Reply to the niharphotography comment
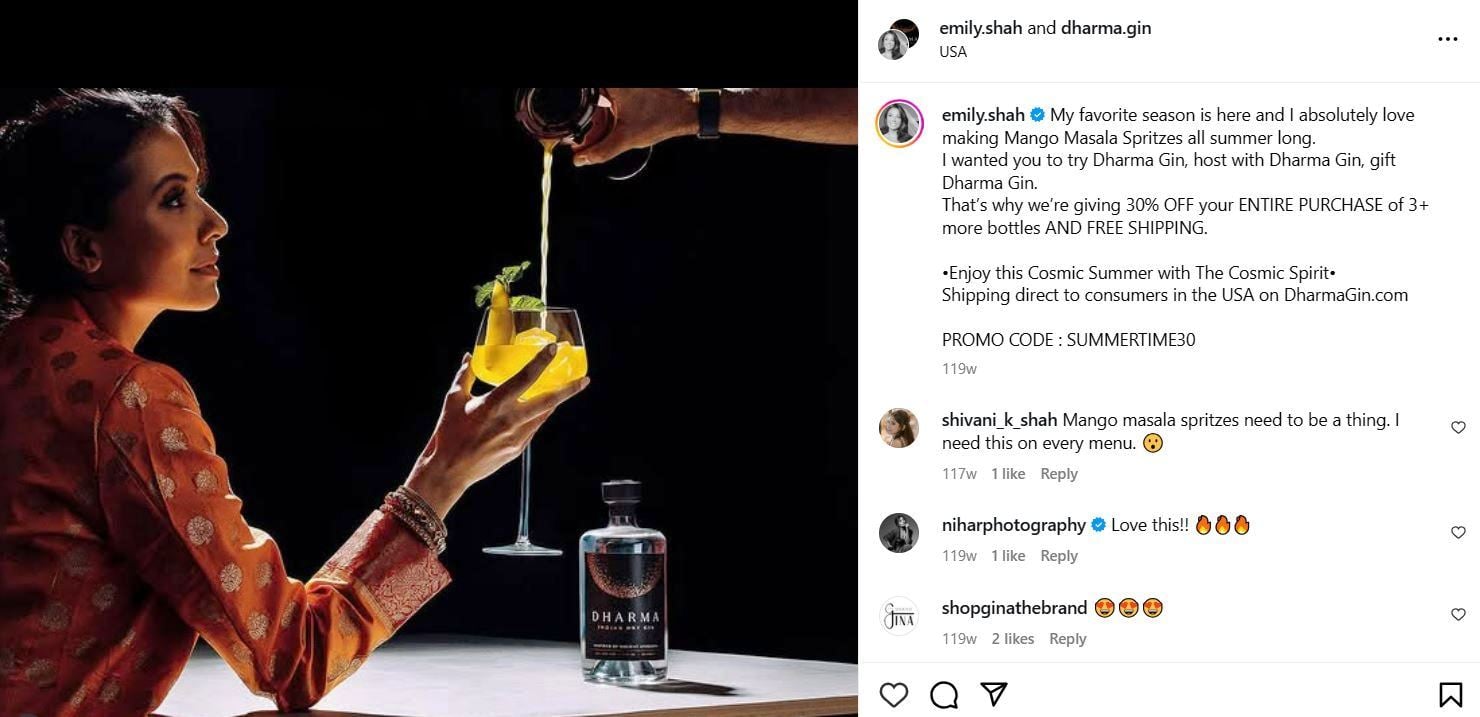 (x=1058, y=556)
